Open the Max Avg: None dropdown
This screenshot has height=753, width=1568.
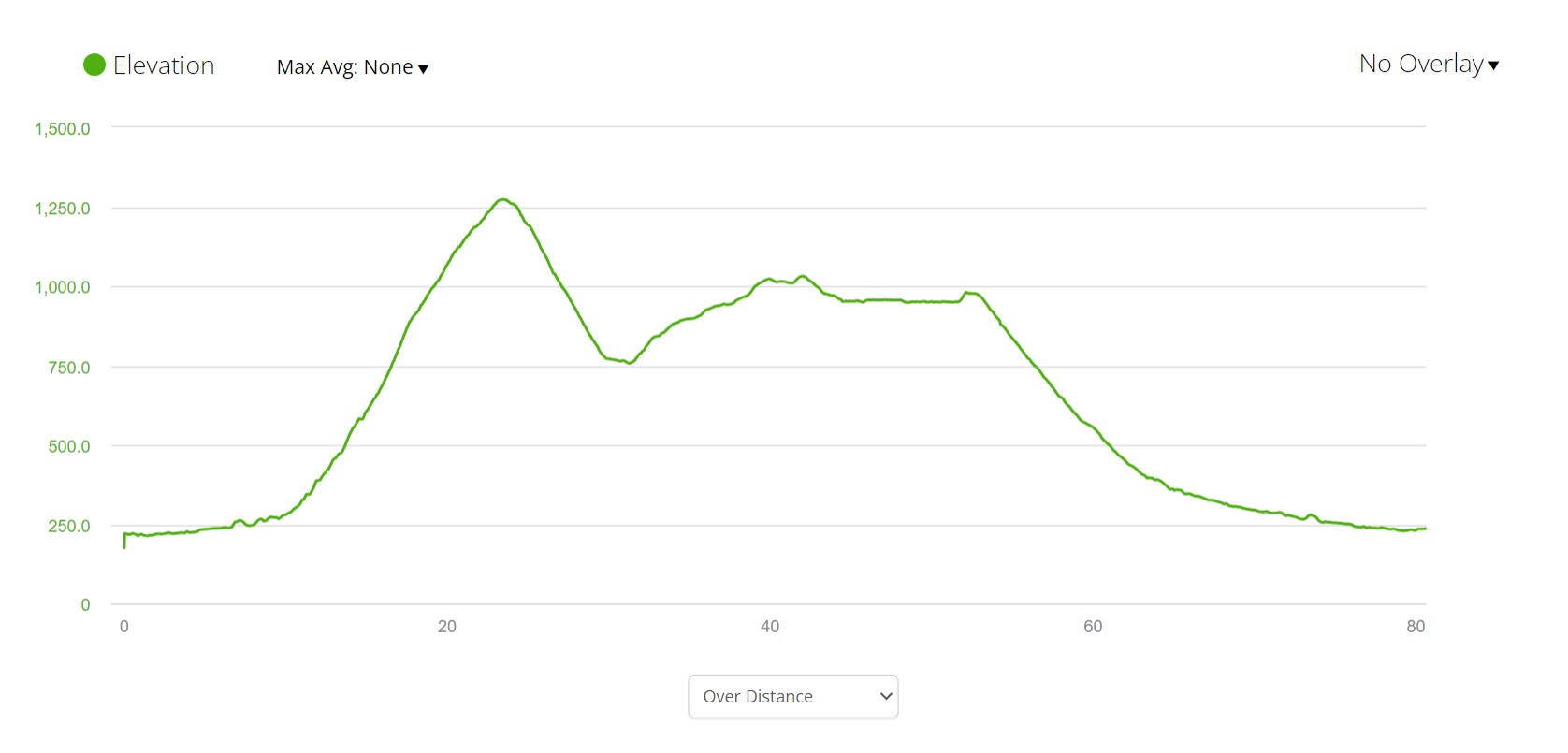[344, 67]
